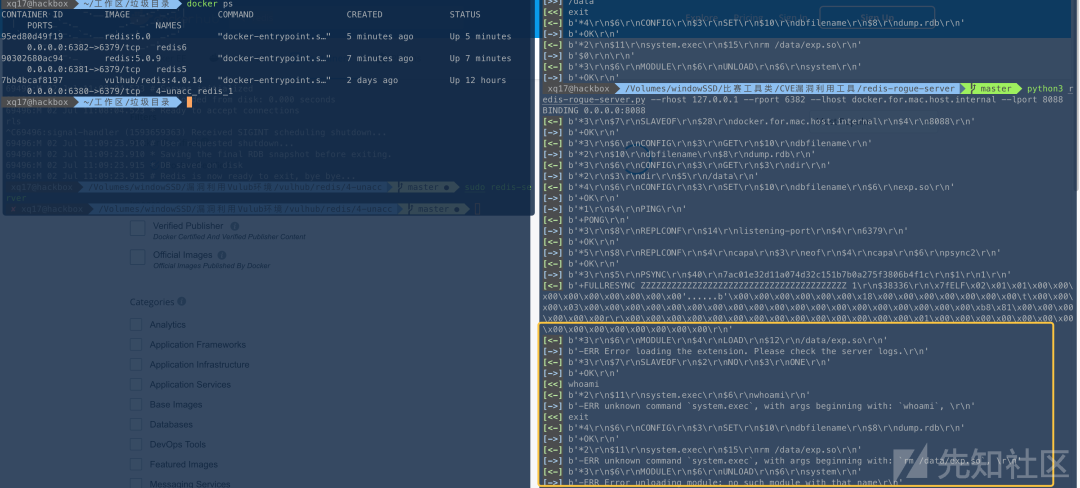Select the Base Images checkbox
This screenshot has width=1080, height=488.
[x=136, y=405]
